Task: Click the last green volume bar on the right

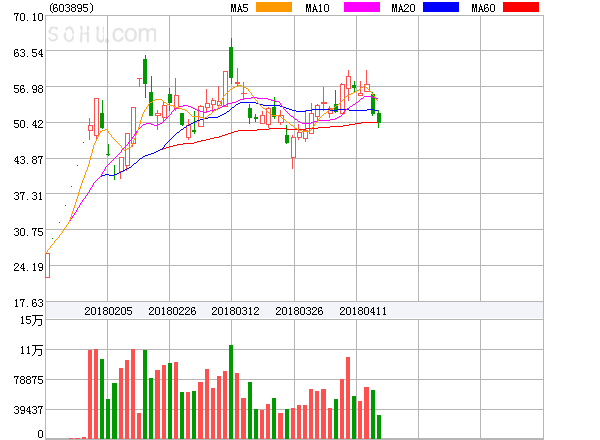Action: [379, 427]
